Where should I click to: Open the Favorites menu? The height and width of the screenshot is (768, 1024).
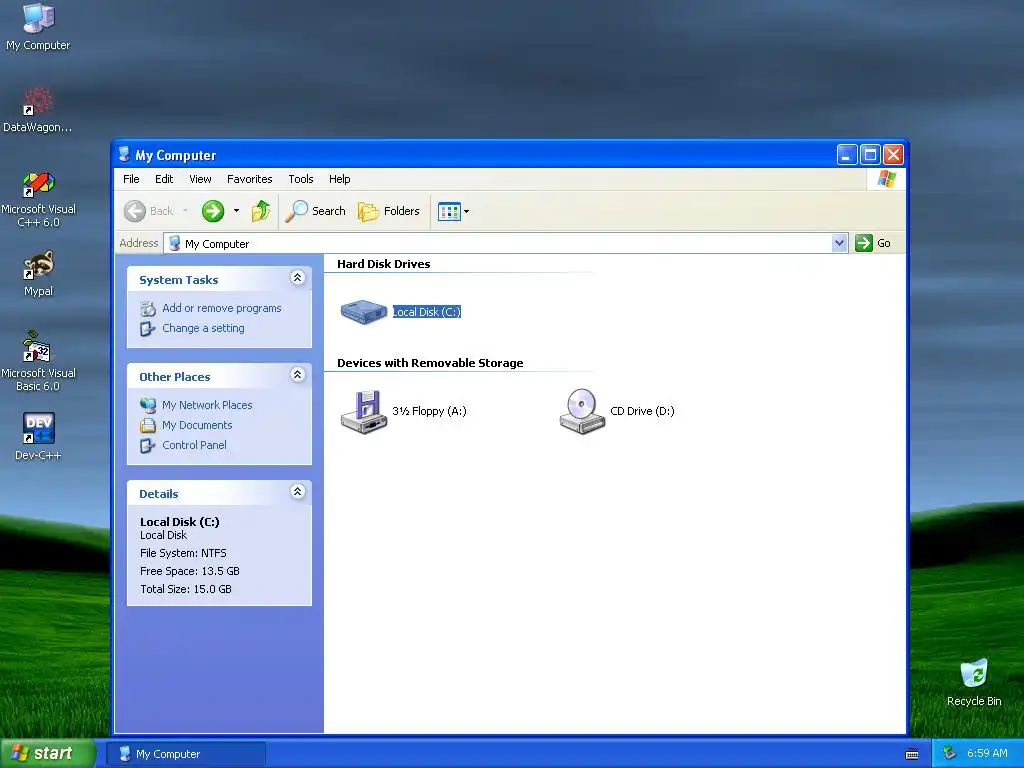(x=249, y=179)
